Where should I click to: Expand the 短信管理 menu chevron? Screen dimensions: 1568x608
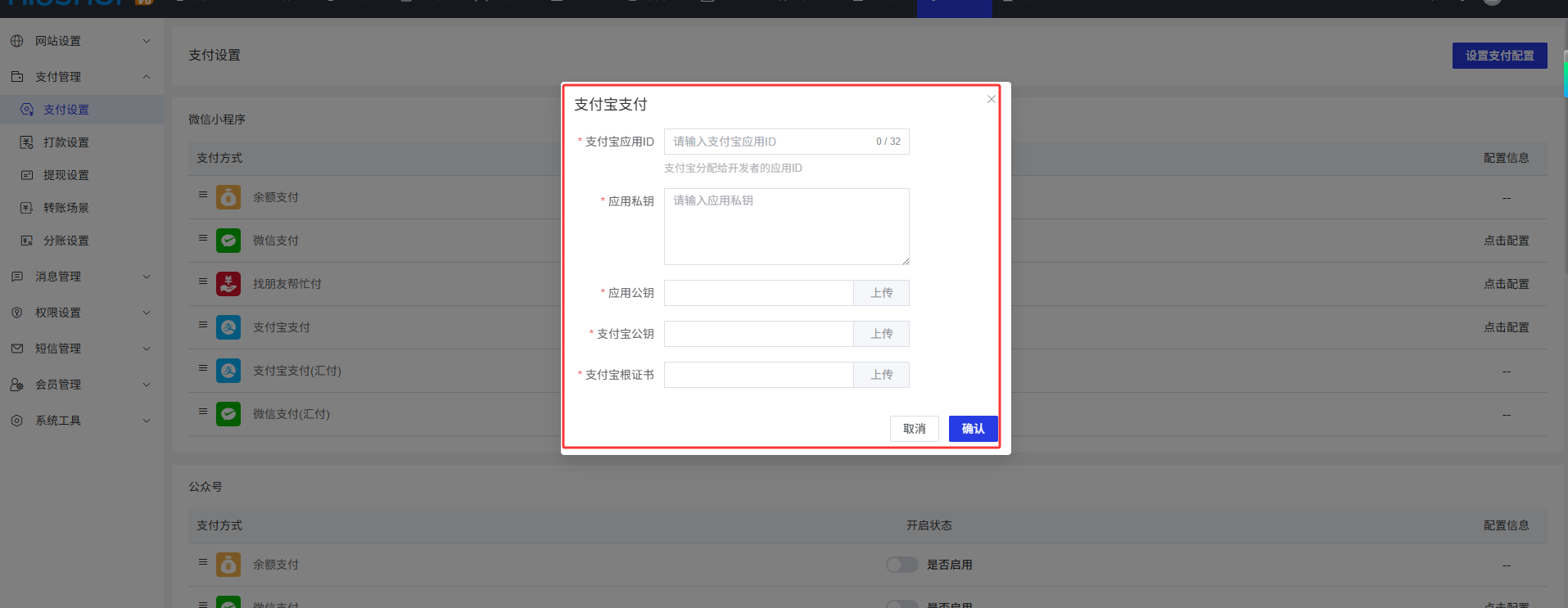pos(147,349)
